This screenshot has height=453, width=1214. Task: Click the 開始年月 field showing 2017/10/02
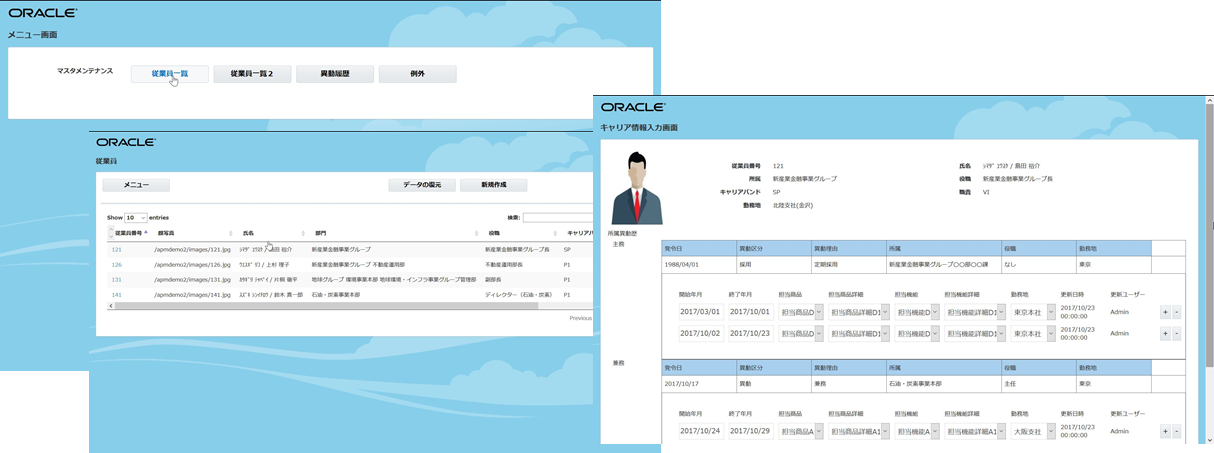(700, 333)
